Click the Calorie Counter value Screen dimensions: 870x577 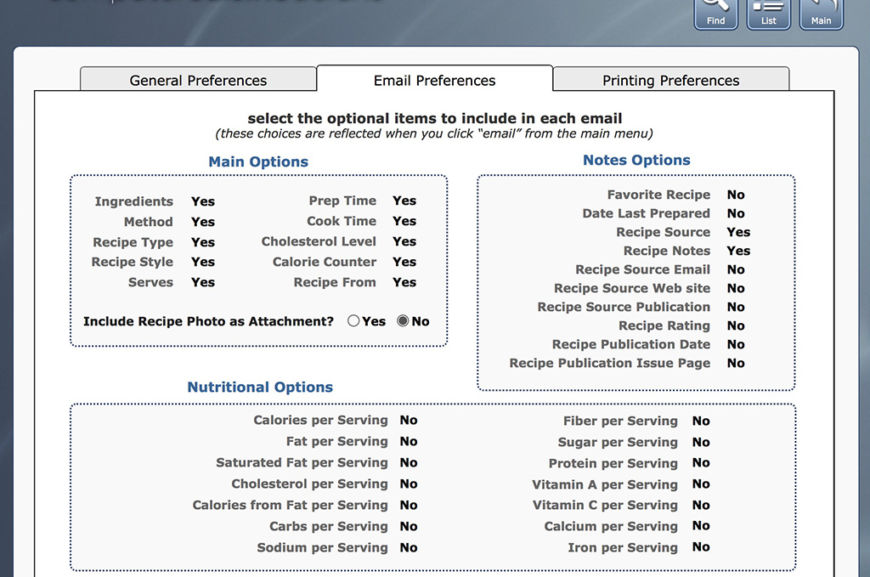404,262
